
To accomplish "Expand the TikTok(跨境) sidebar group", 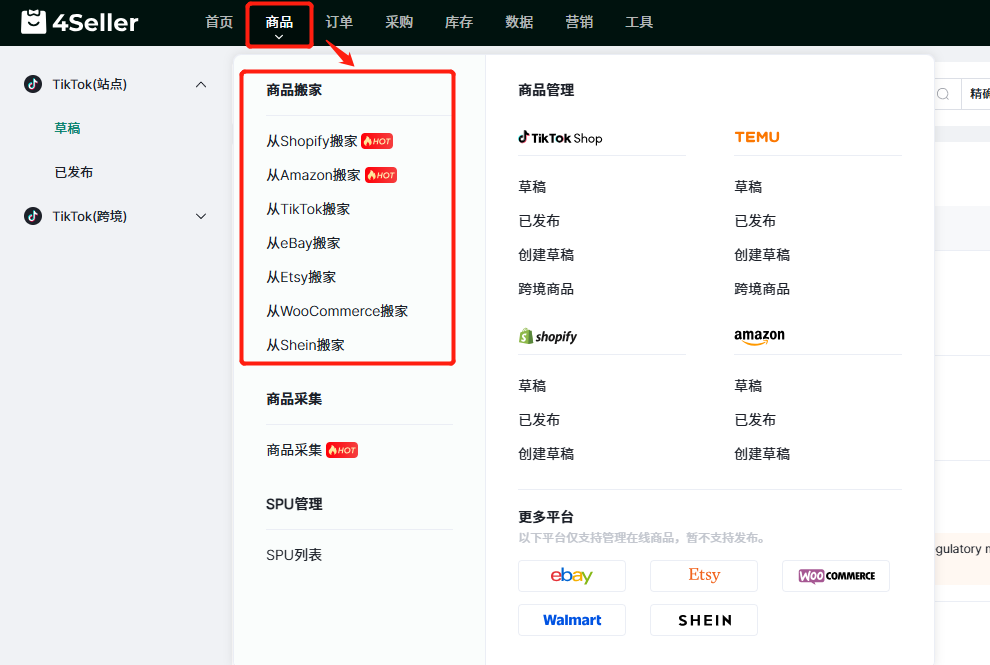I will point(201,217).
